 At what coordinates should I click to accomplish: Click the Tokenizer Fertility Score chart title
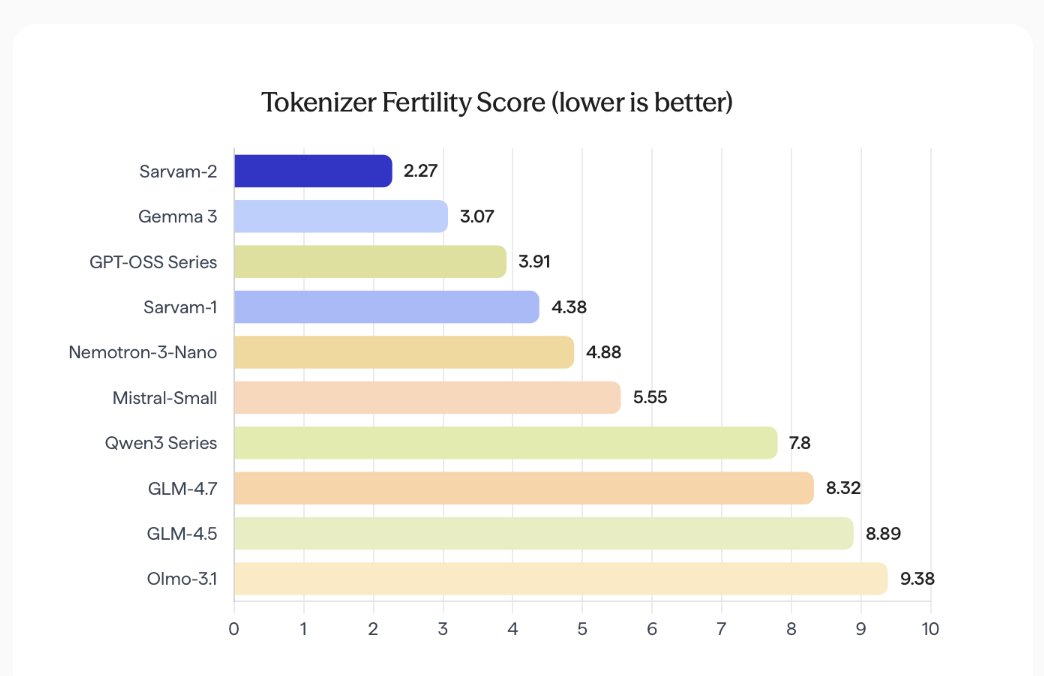(x=497, y=102)
